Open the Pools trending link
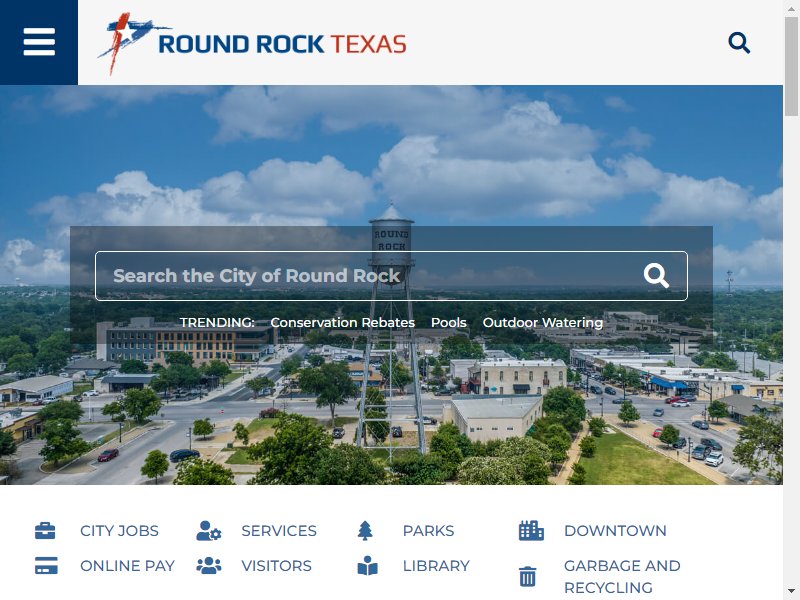Viewport: 800px width, 600px height. pos(448,322)
